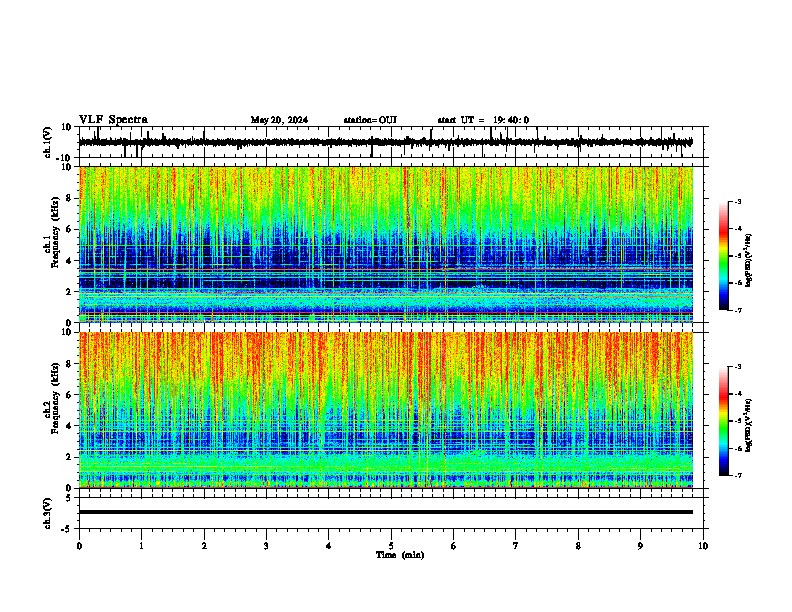Click the ch.2 colorbar log(PSD) label
This screenshot has width=792, height=612.
coord(749,425)
